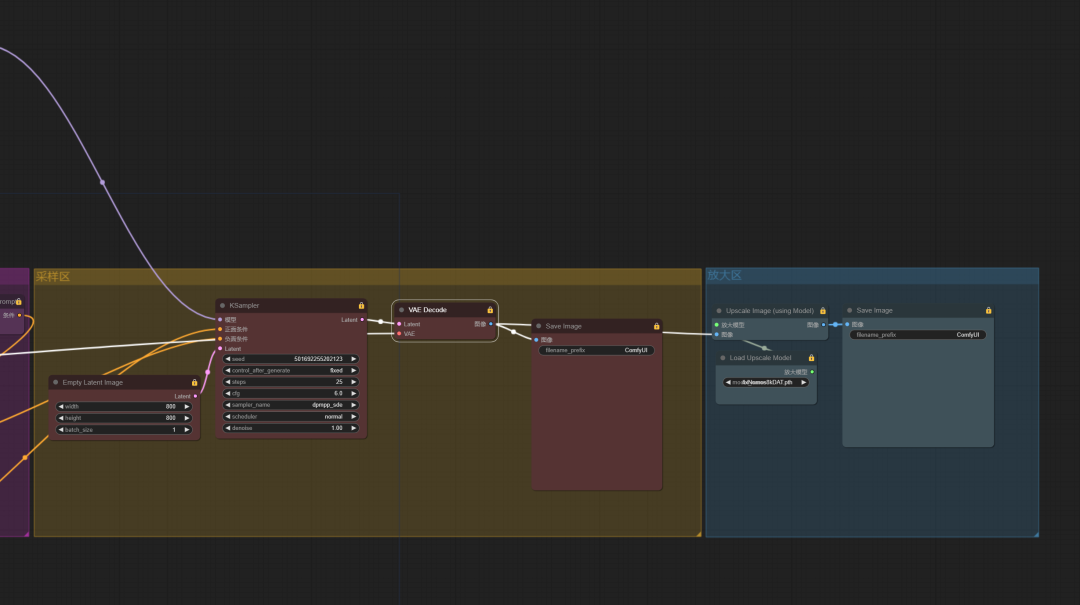Viewport: 1080px width, 605px height.
Task: Click 图像 output port on Upscale Image node
Action: tap(823, 325)
